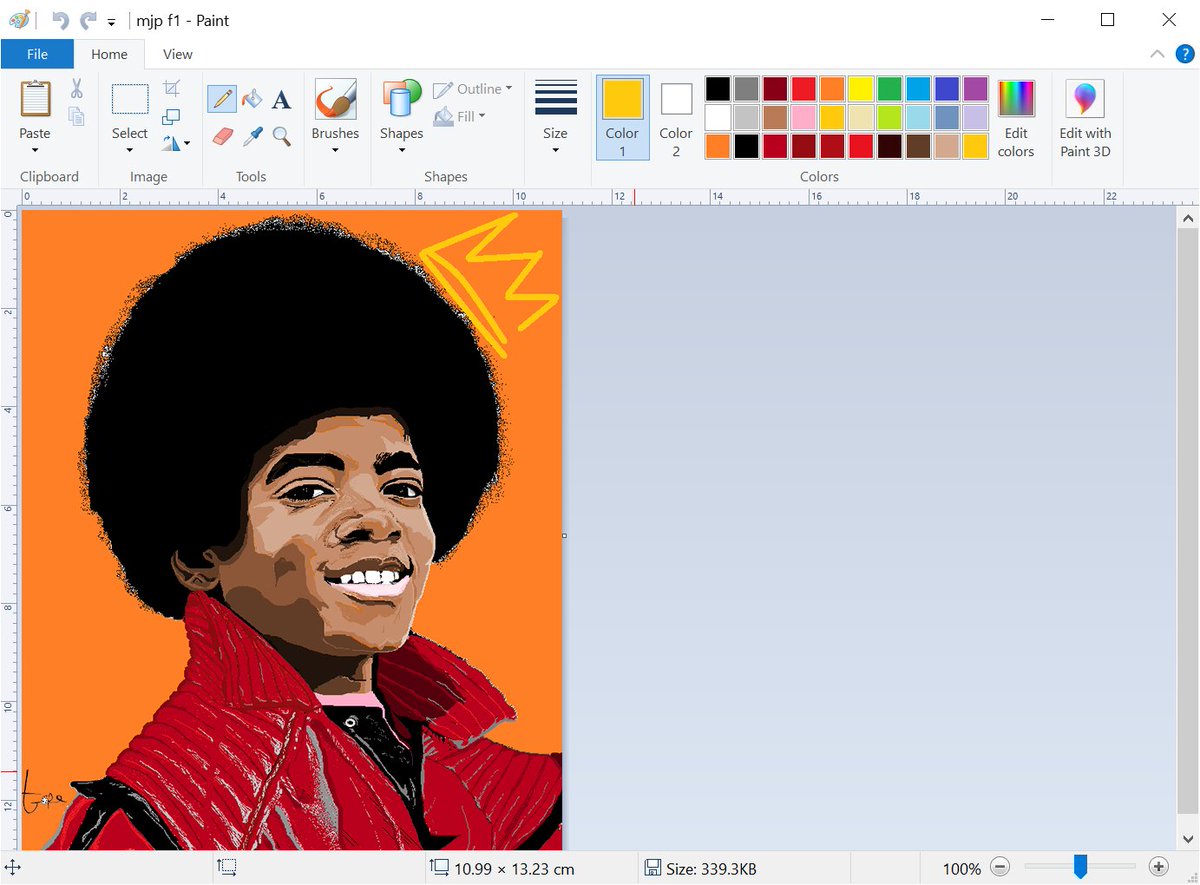Pick the pink swatch in second row
Screen dimensions: 1200x885
pyautogui.click(x=804, y=118)
